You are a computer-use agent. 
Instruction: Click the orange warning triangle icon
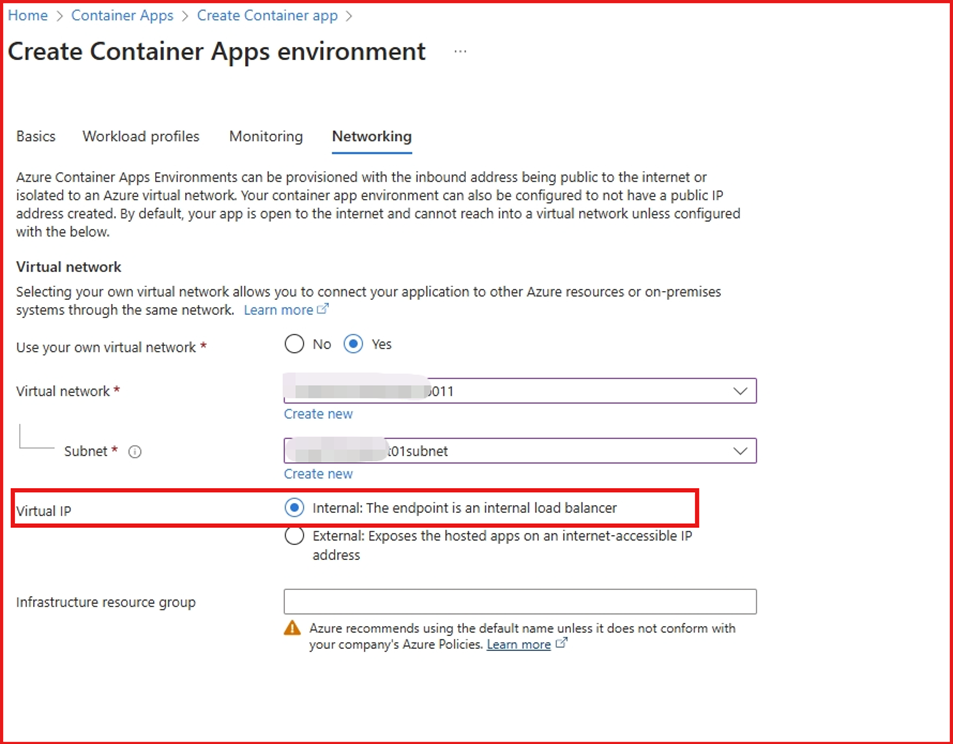pos(292,628)
